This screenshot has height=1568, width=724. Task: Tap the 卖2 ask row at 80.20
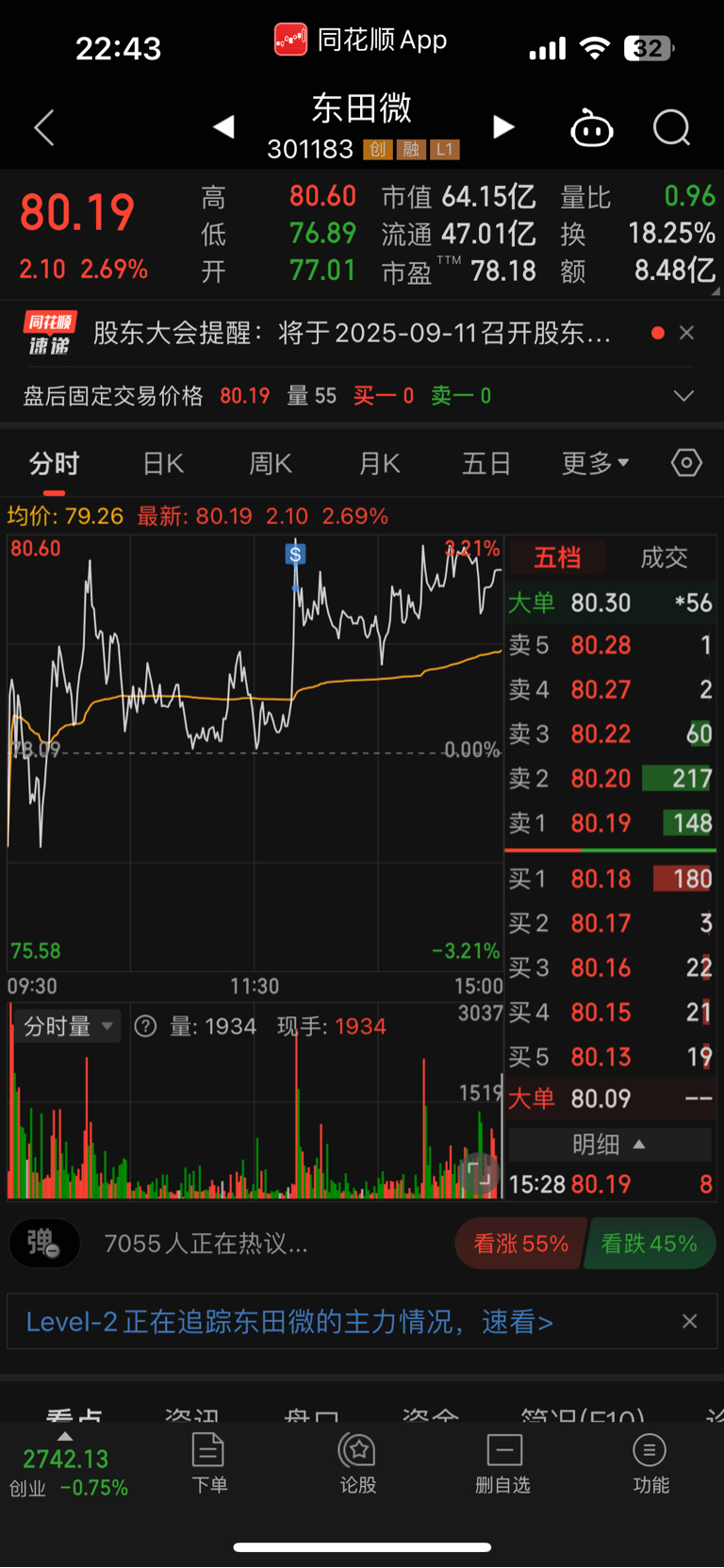pyautogui.click(x=611, y=779)
